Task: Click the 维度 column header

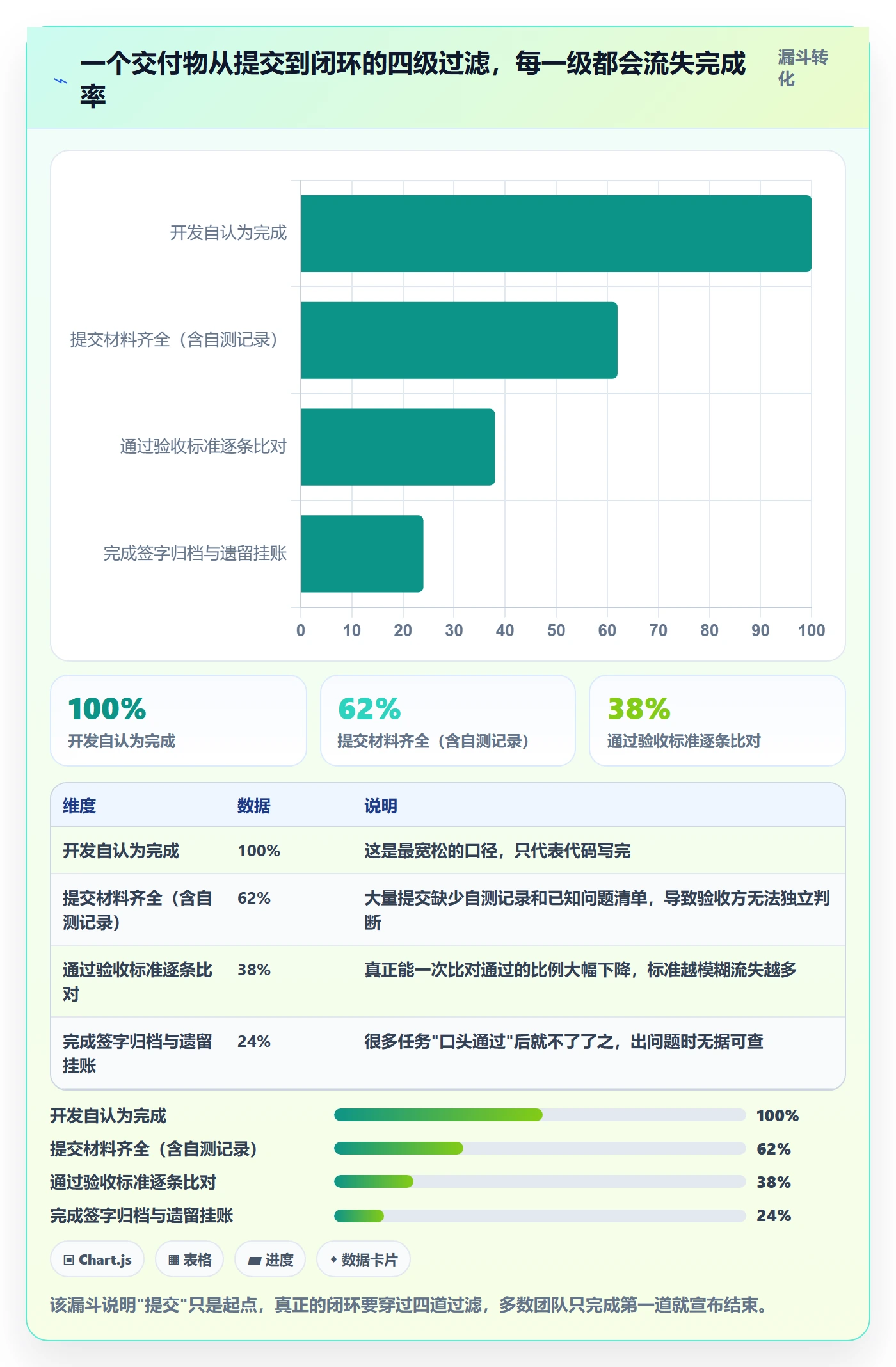Action: tap(79, 806)
